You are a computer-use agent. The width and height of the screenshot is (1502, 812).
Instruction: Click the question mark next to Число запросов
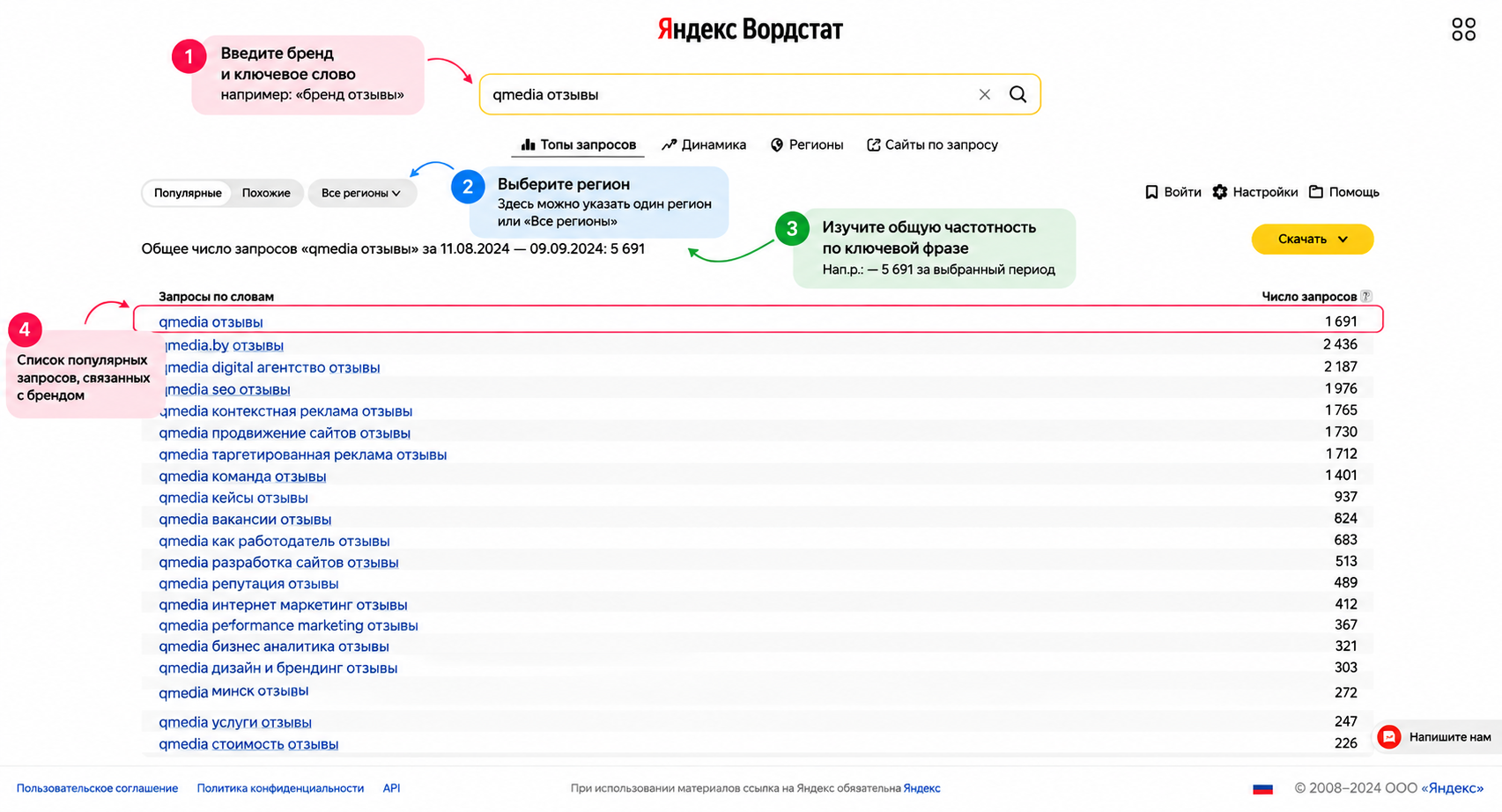click(1366, 296)
